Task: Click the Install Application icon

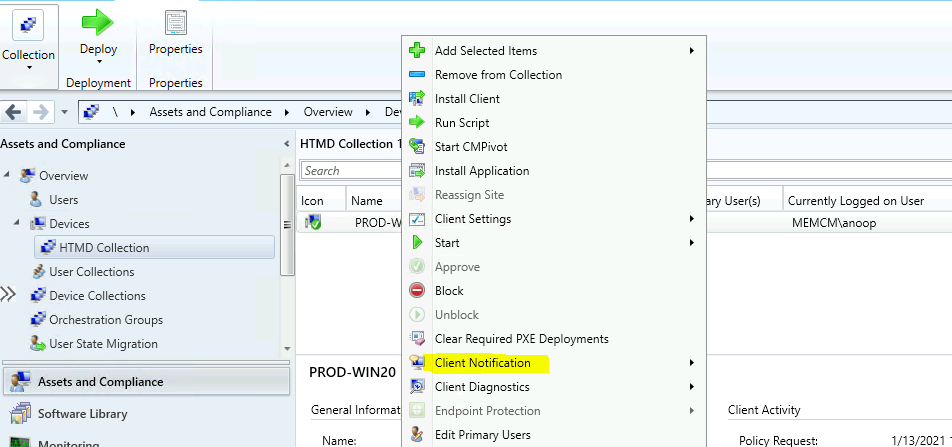Action: click(x=417, y=171)
